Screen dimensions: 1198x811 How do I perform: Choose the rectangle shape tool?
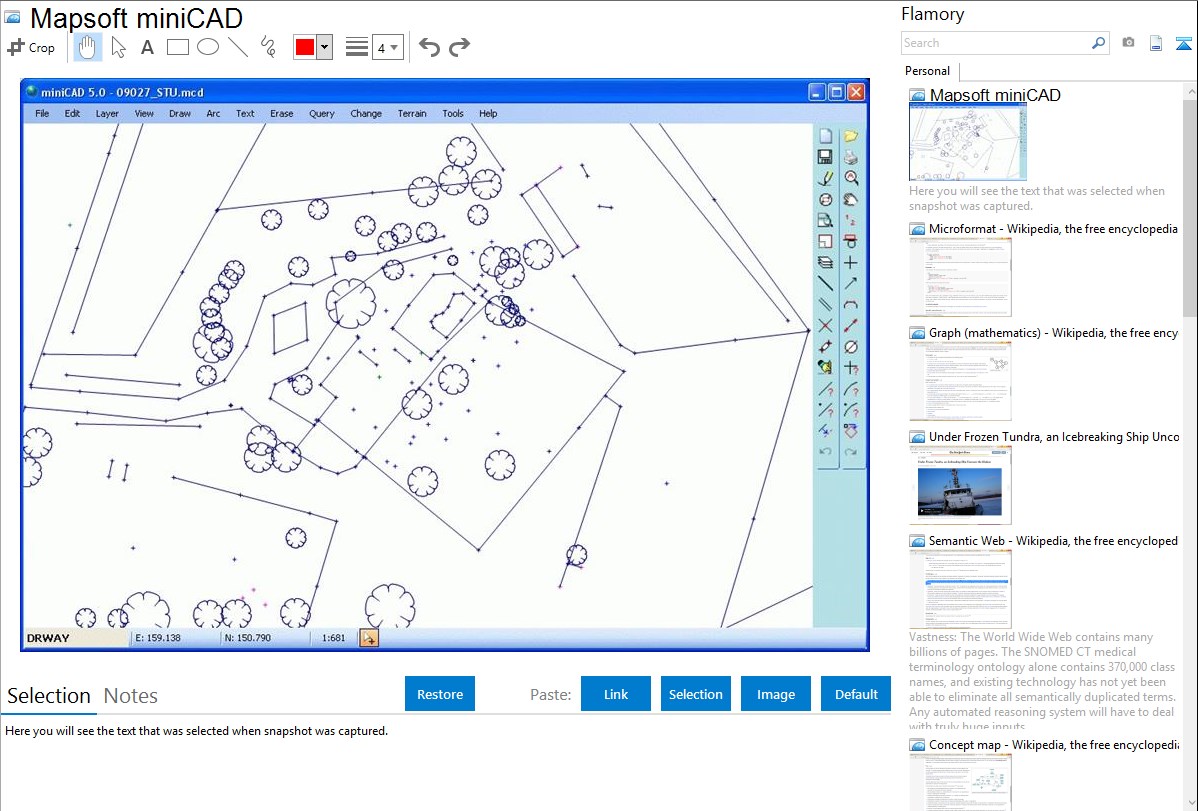pos(177,47)
